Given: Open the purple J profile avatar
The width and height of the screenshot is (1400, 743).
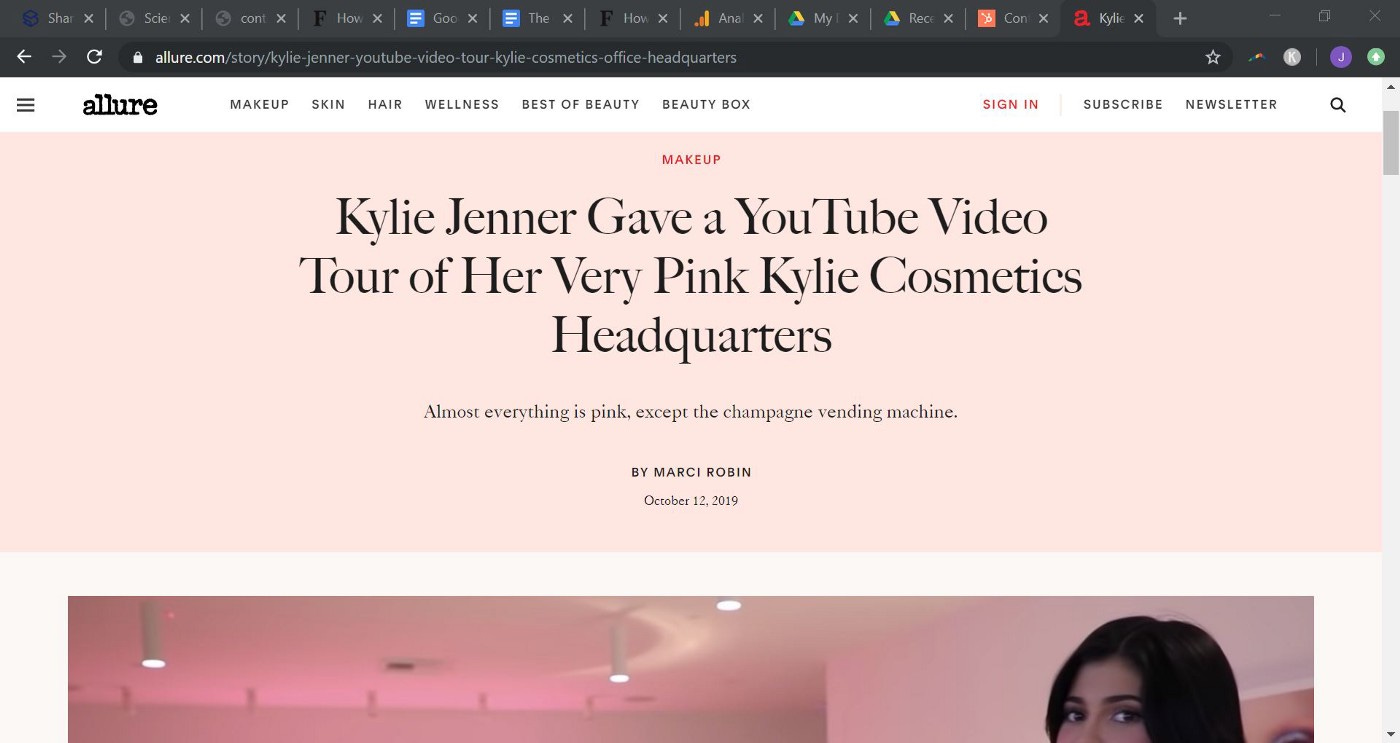Looking at the screenshot, I should pyautogui.click(x=1340, y=57).
